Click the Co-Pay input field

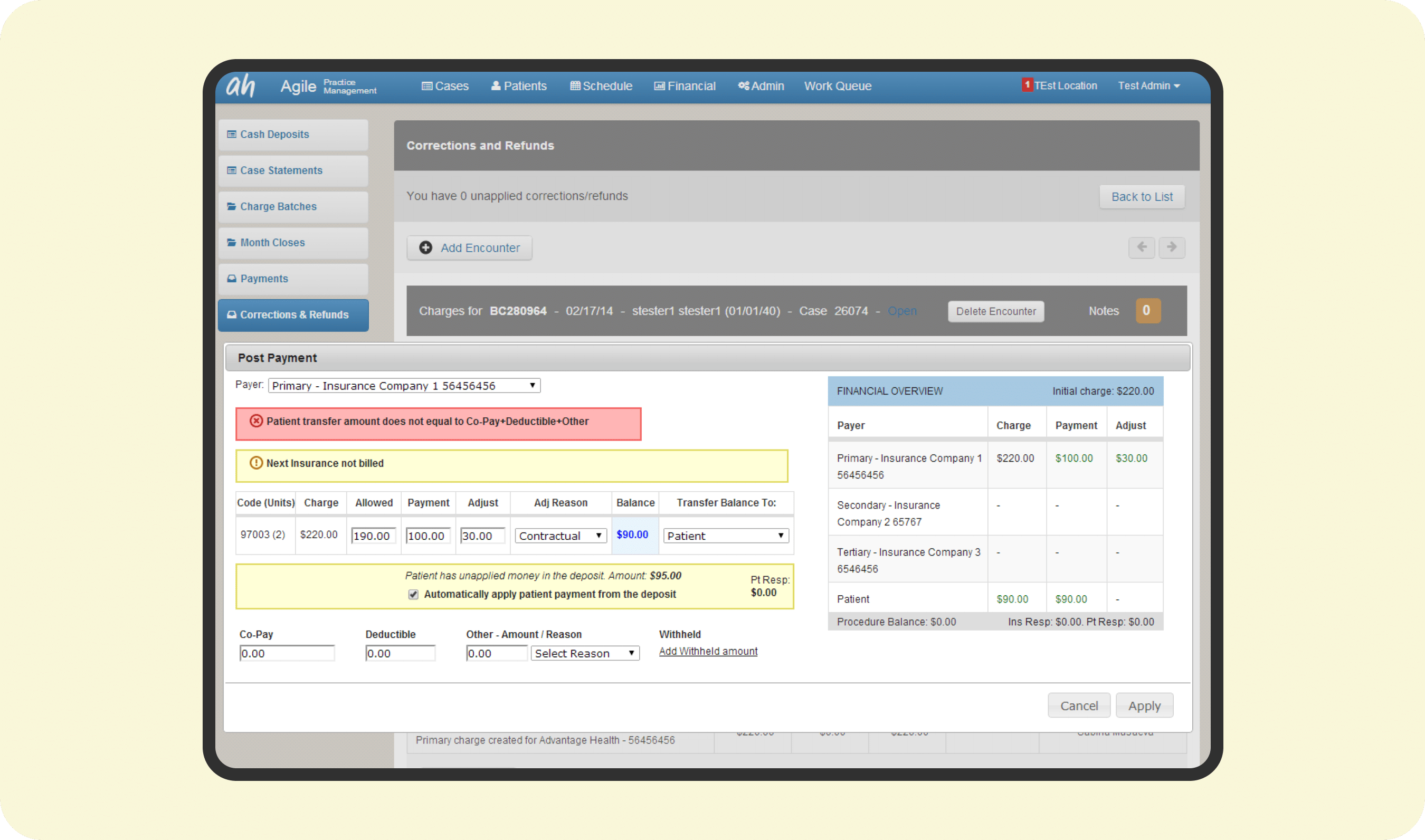tap(287, 654)
